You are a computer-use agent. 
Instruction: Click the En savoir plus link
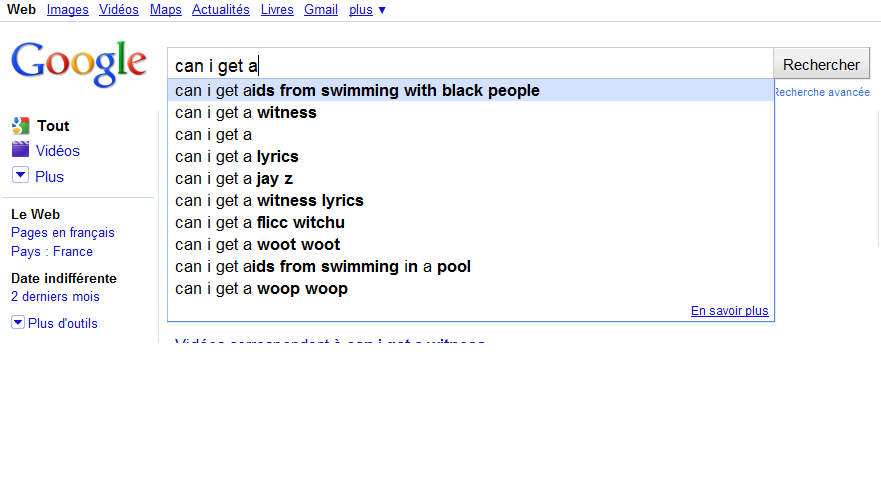click(x=729, y=311)
